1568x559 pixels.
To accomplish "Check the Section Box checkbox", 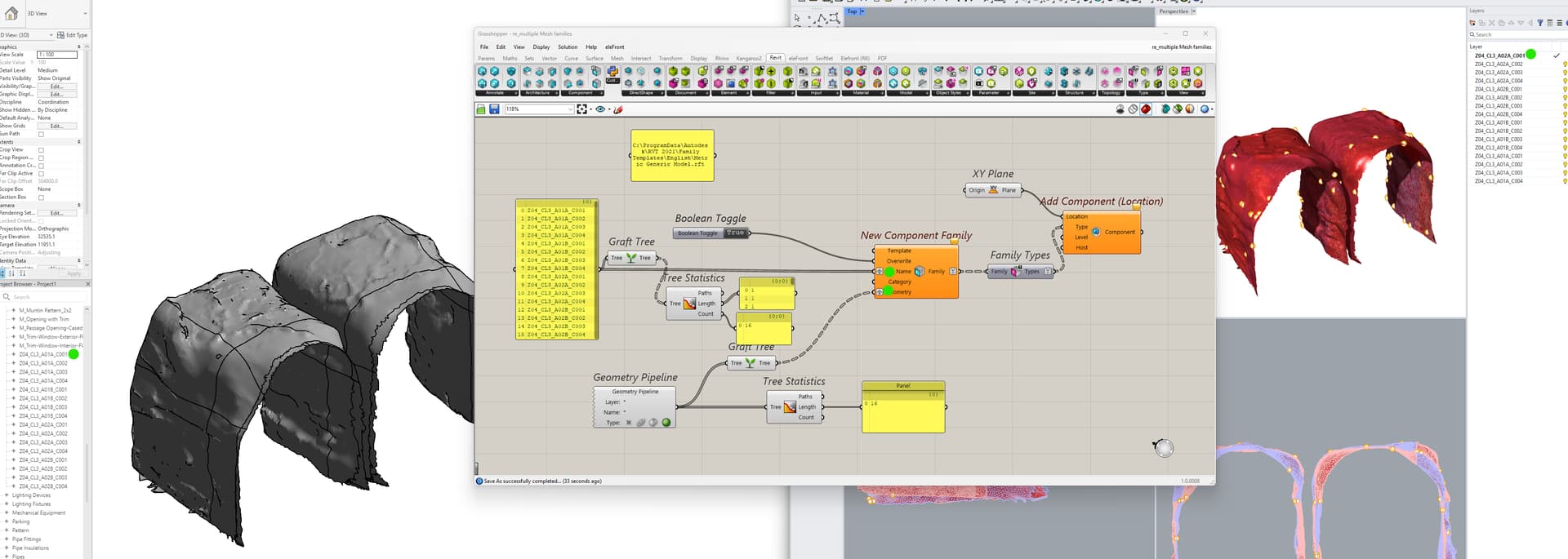I will point(41,197).
